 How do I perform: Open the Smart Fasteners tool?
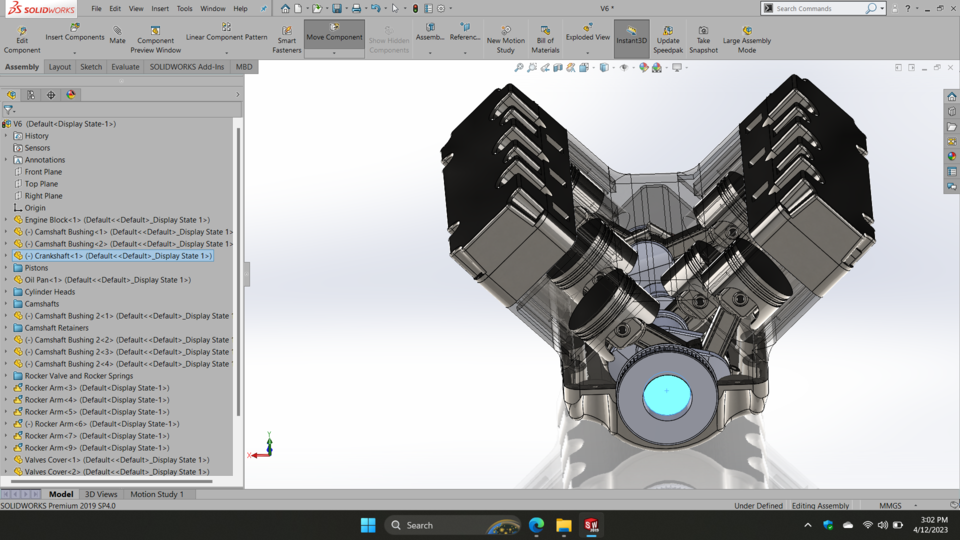(287, 40)
